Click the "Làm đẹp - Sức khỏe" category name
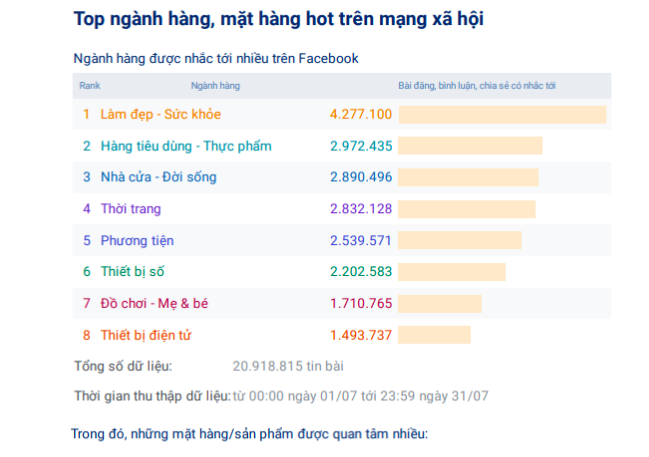 pyautogui.click(x=160, y=114)
